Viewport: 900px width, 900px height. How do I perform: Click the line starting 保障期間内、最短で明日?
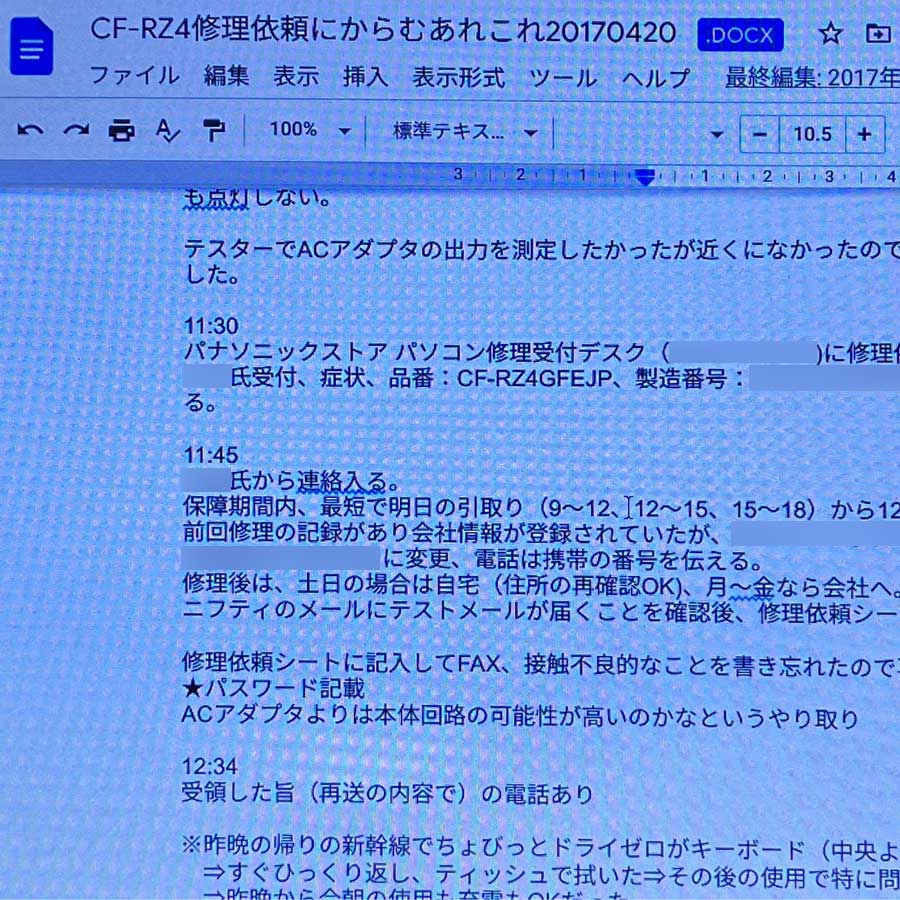pos(541,507)
